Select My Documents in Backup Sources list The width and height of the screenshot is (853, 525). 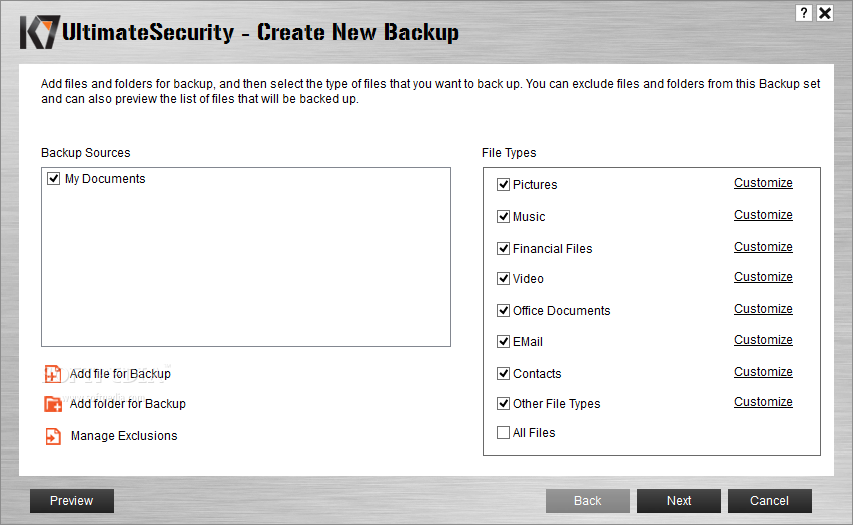105,179
